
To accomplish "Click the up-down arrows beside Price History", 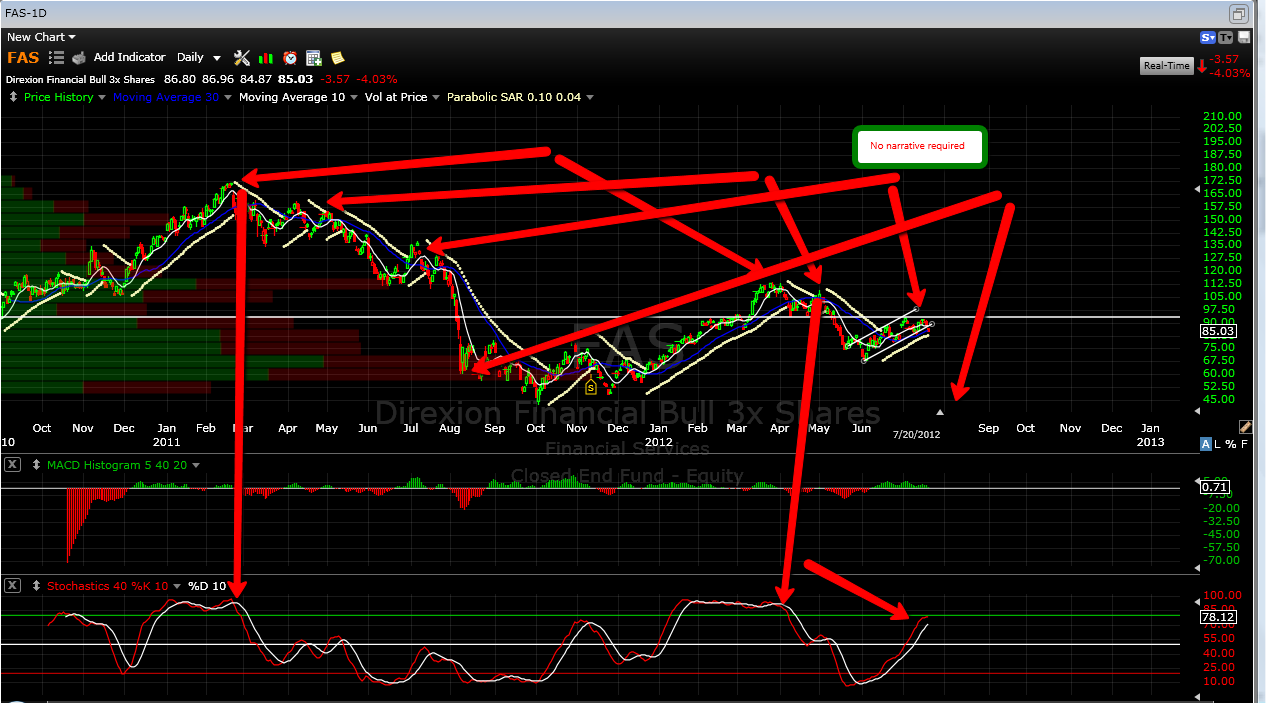I will point(13,97).
